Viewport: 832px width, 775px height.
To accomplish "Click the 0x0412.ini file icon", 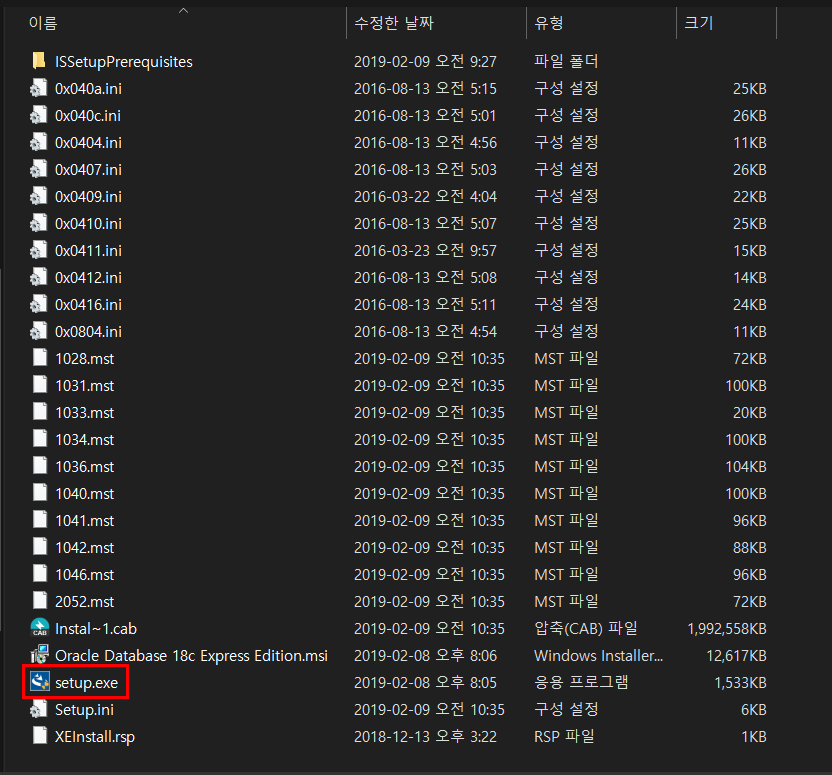I will coord(39,277).
